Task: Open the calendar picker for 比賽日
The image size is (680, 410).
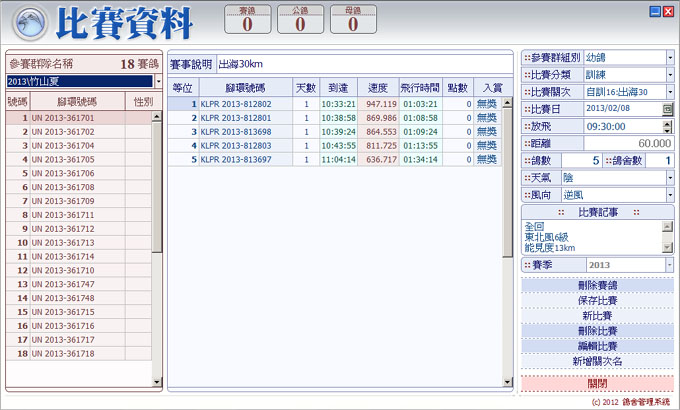Action: [668, 109]
